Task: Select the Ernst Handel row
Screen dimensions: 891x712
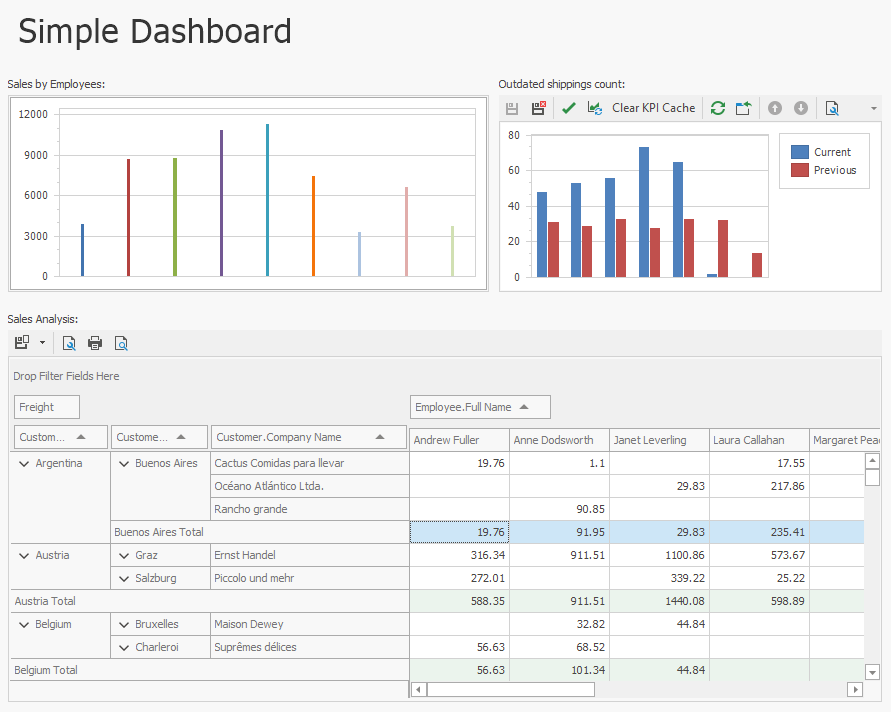Action: pos(310,555)
